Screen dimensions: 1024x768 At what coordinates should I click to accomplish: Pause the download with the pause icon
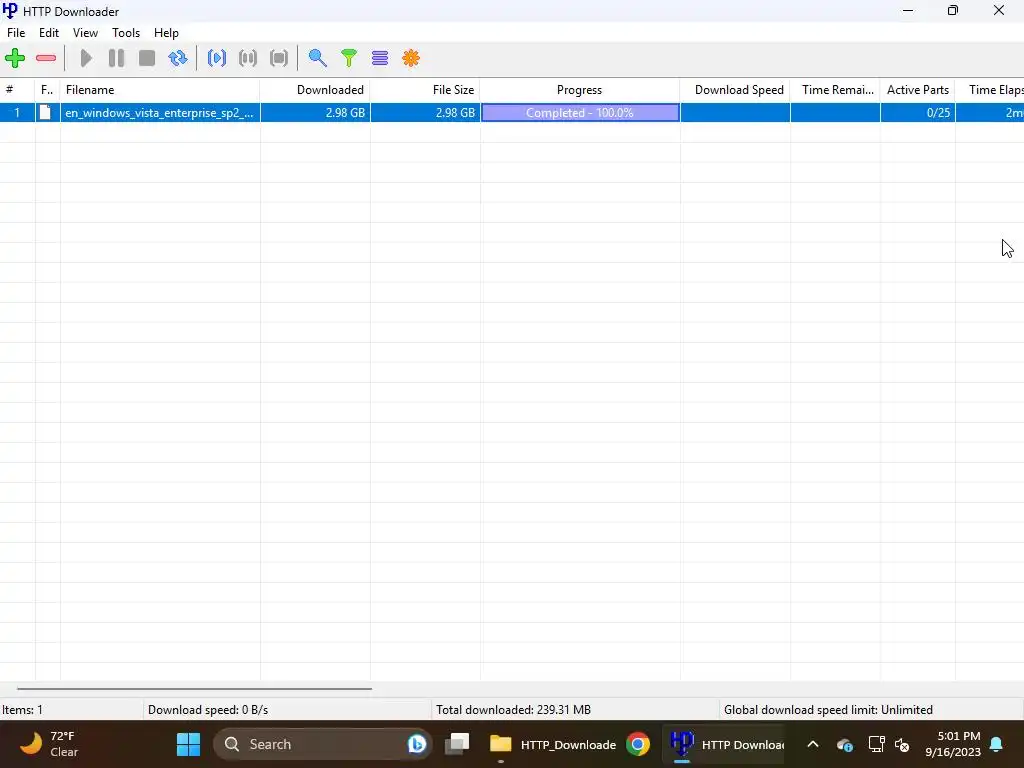pyautogui.click(x=116, y=58)
